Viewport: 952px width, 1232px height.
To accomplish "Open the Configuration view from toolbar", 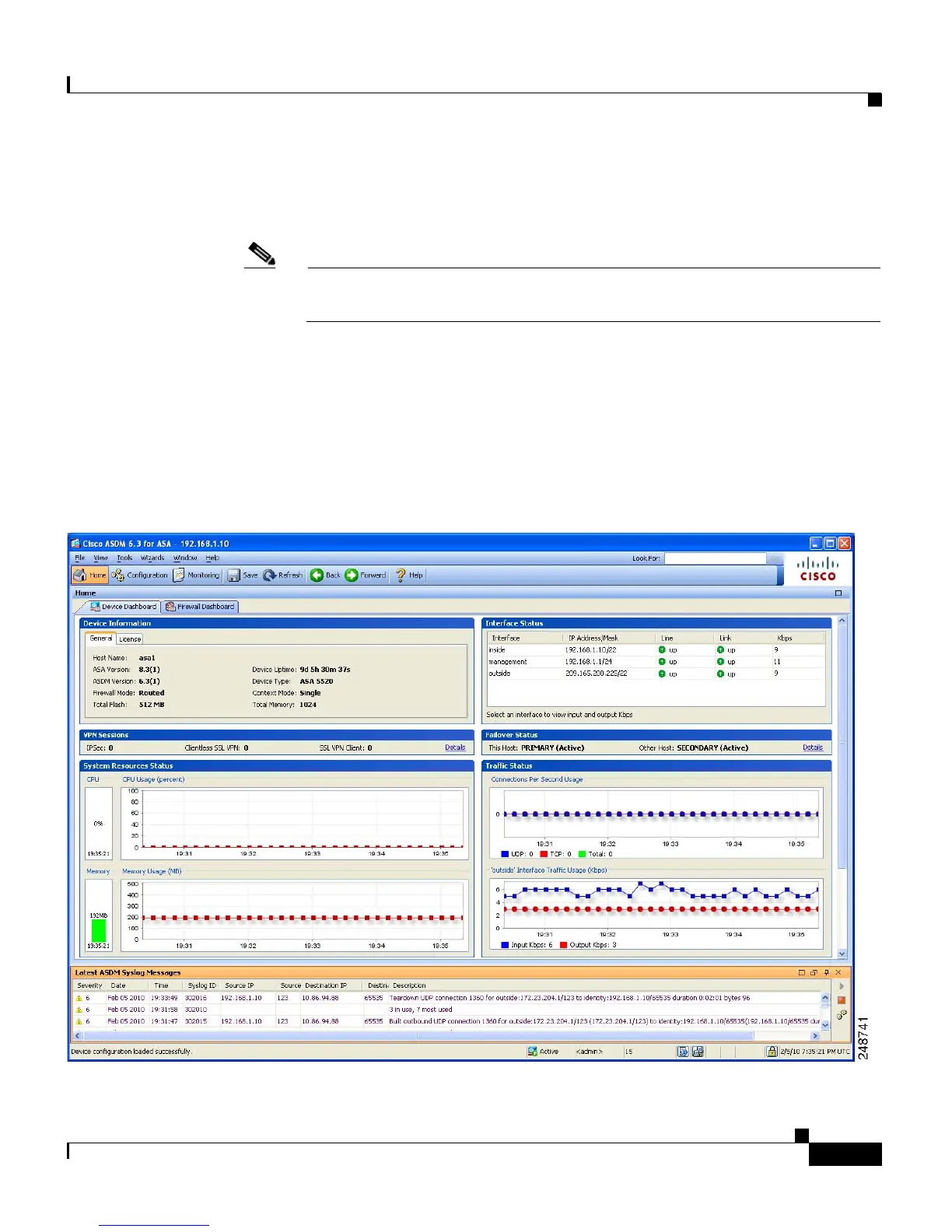I will (140, 576).
